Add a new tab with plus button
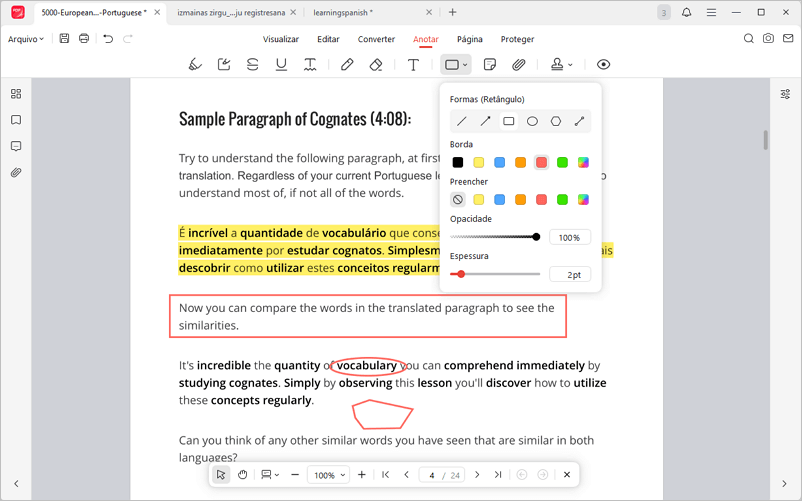The image size is (802, 501). (452, 12)
